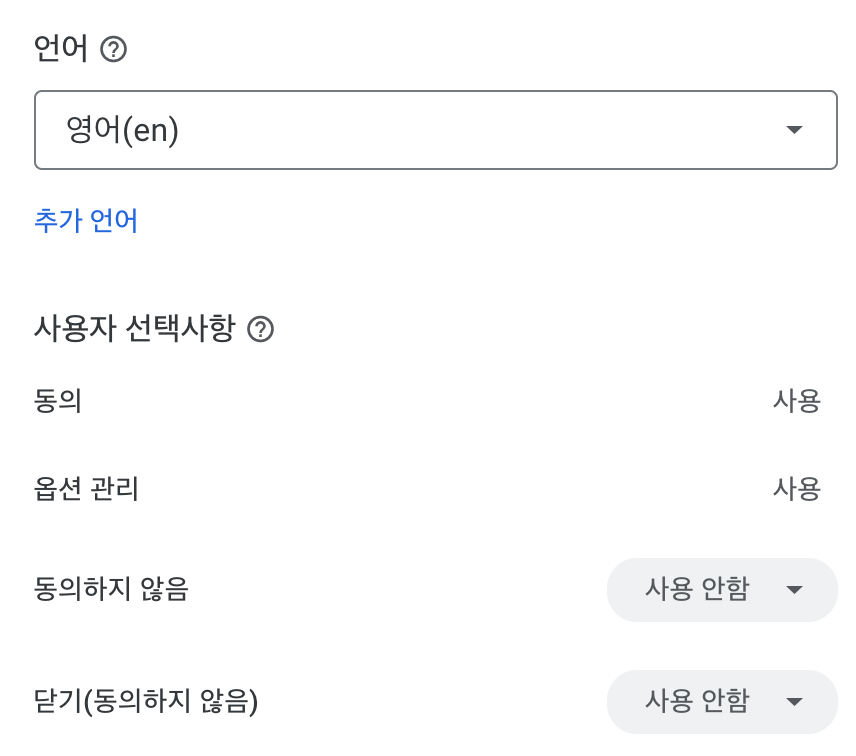Click 사용 안함 text on the 닫기(동의하지 않음) row

point(697,702)
